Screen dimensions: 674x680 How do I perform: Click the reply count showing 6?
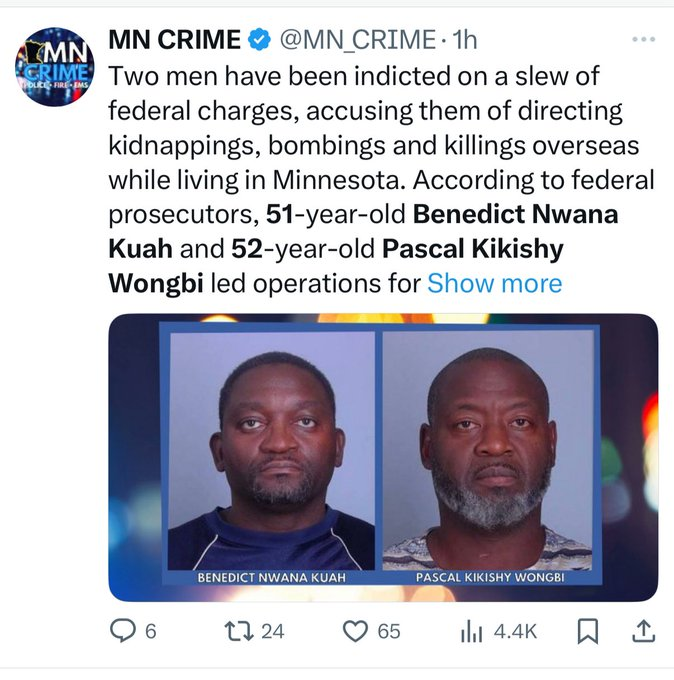coord(151,631)
